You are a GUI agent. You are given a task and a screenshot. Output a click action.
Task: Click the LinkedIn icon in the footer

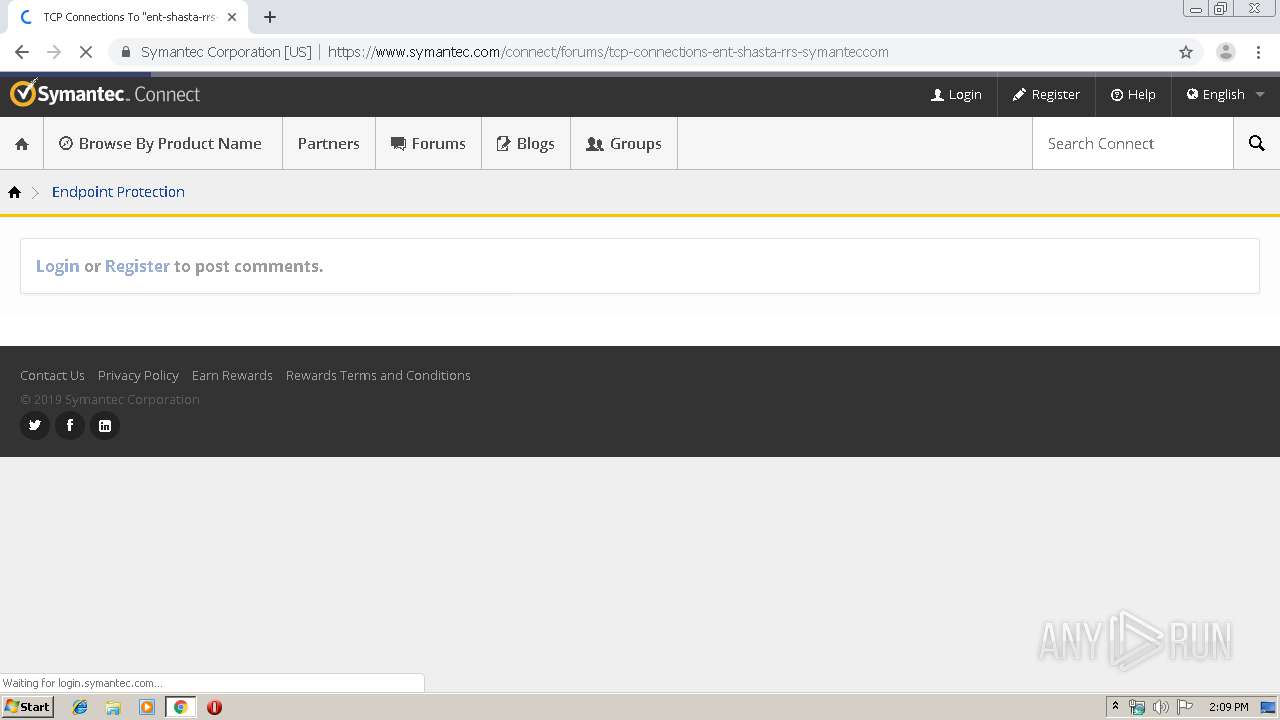tap(105, 425)
